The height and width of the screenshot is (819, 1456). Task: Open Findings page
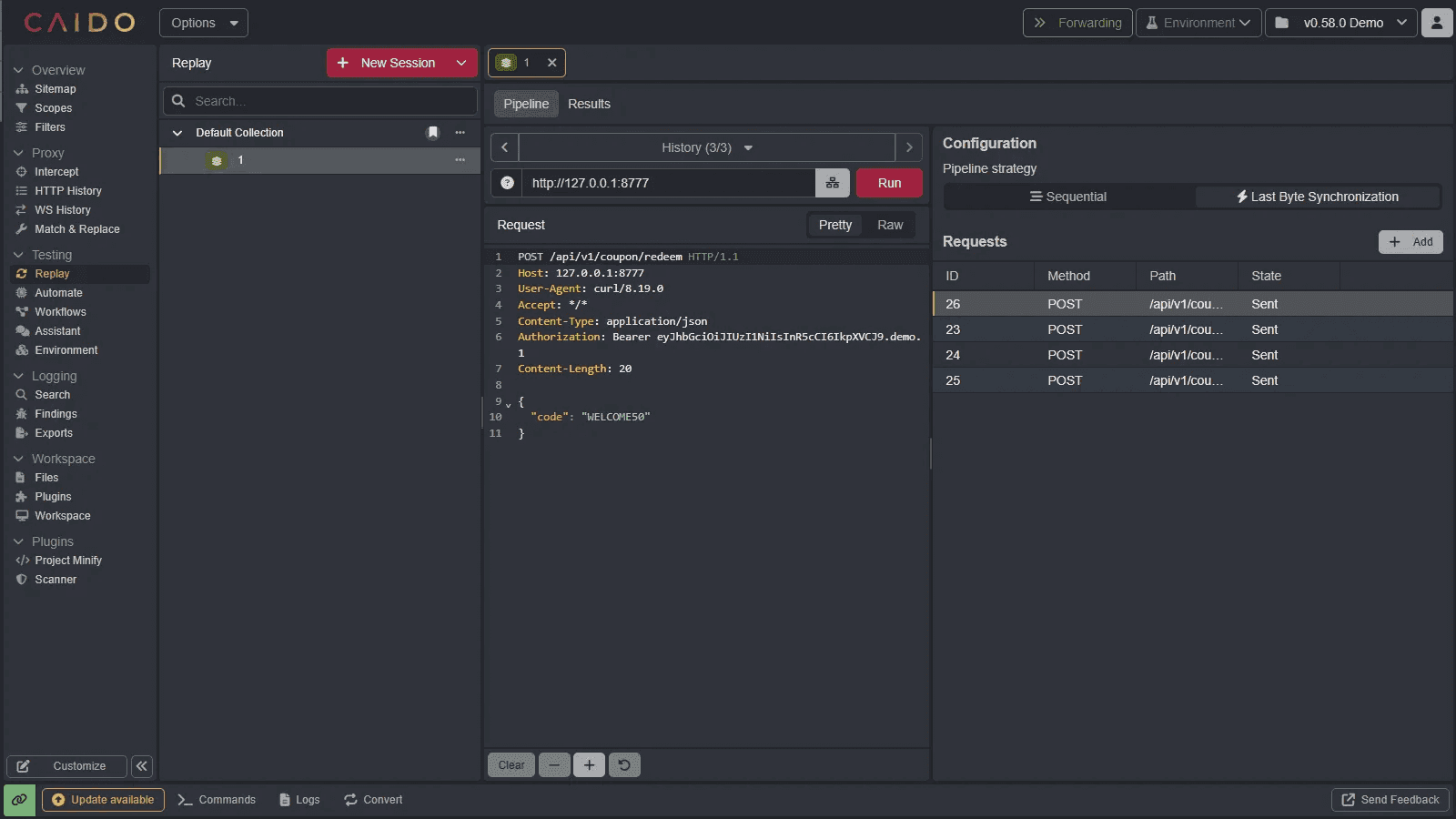[56, 414]
